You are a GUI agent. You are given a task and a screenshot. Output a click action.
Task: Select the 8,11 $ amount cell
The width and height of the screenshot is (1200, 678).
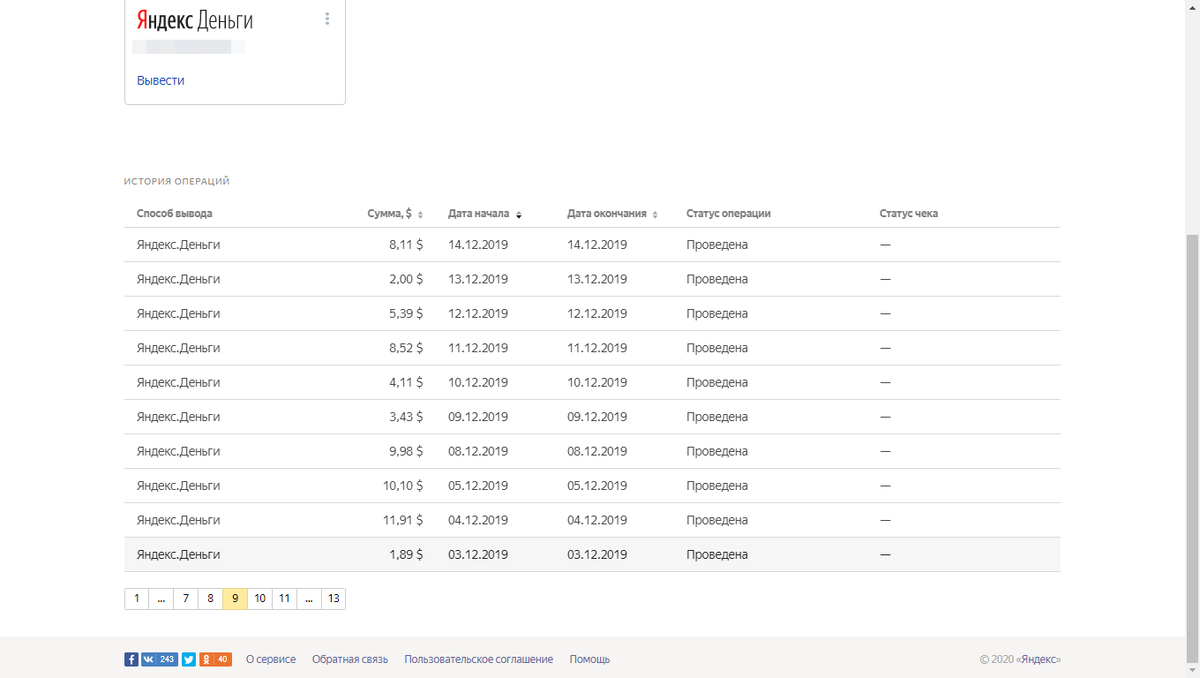click(405, 245)
